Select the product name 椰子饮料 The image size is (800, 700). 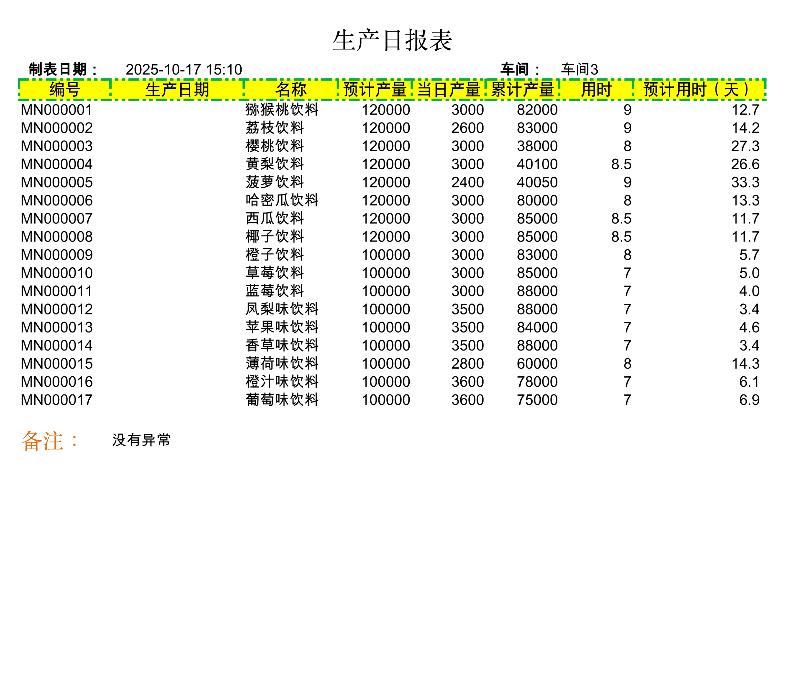274,237
